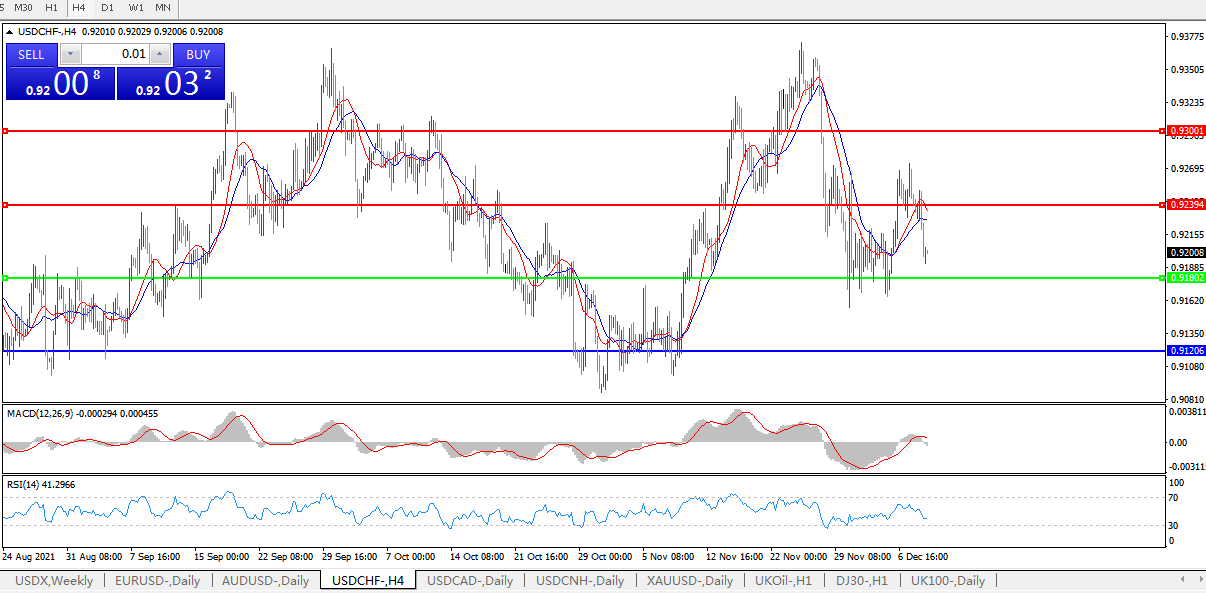Switch to the EURUSD-,Daily tab
The width and height of the screenshot is (1206, 593).
coord(157,581)
